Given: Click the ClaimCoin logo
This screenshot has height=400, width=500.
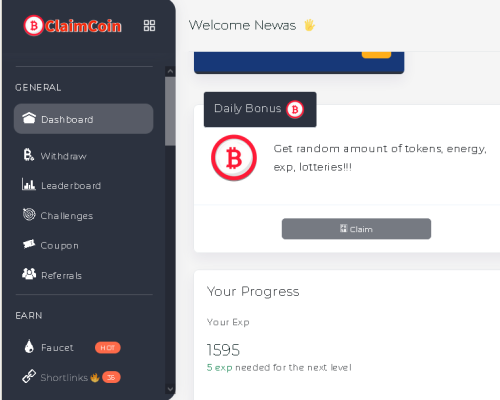Looking at the screenshot, I should (x=72, y=26).
